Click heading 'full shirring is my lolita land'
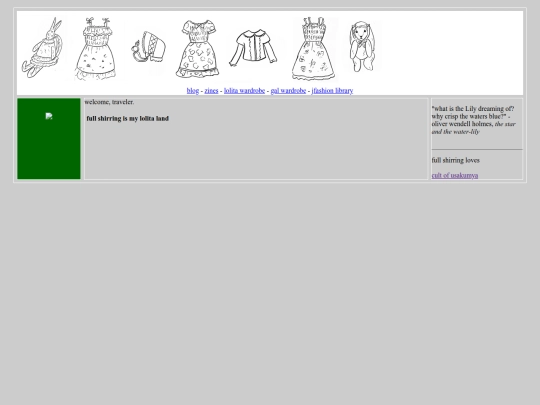The height and width of the screenshot is (405, 540). (x=127, y=118)
